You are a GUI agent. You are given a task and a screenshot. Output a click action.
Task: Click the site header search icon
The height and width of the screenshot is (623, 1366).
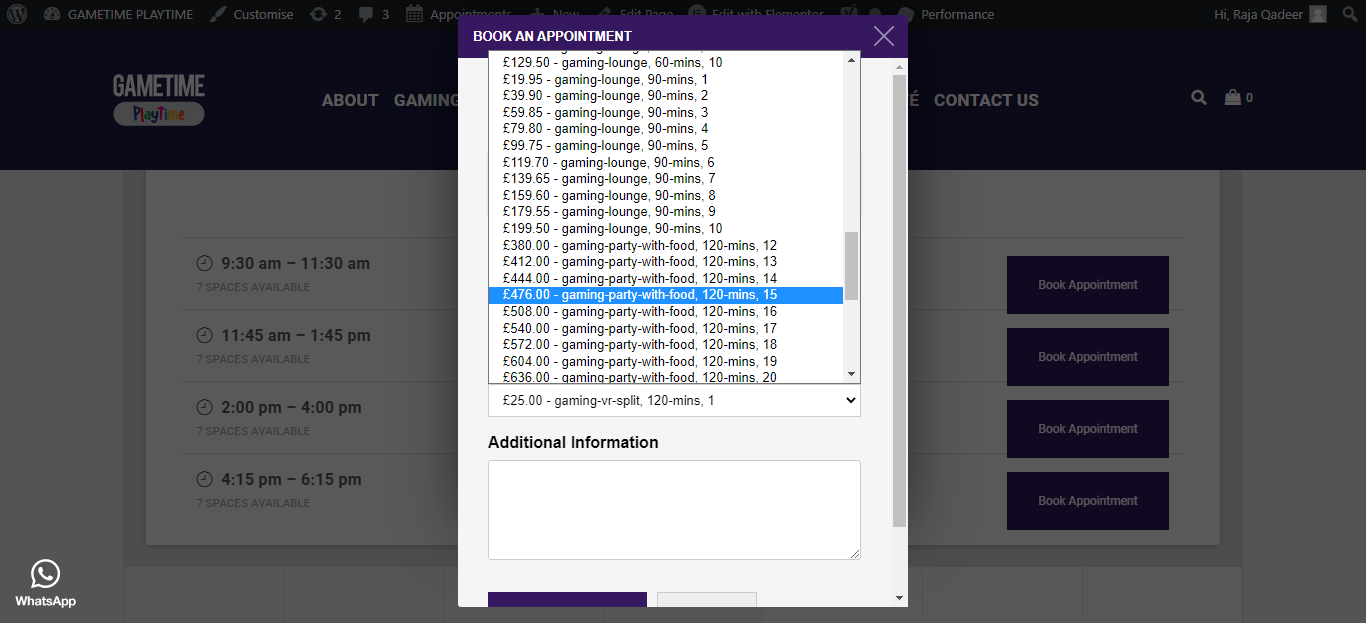pyautogui.click(x=1199, y=97)
